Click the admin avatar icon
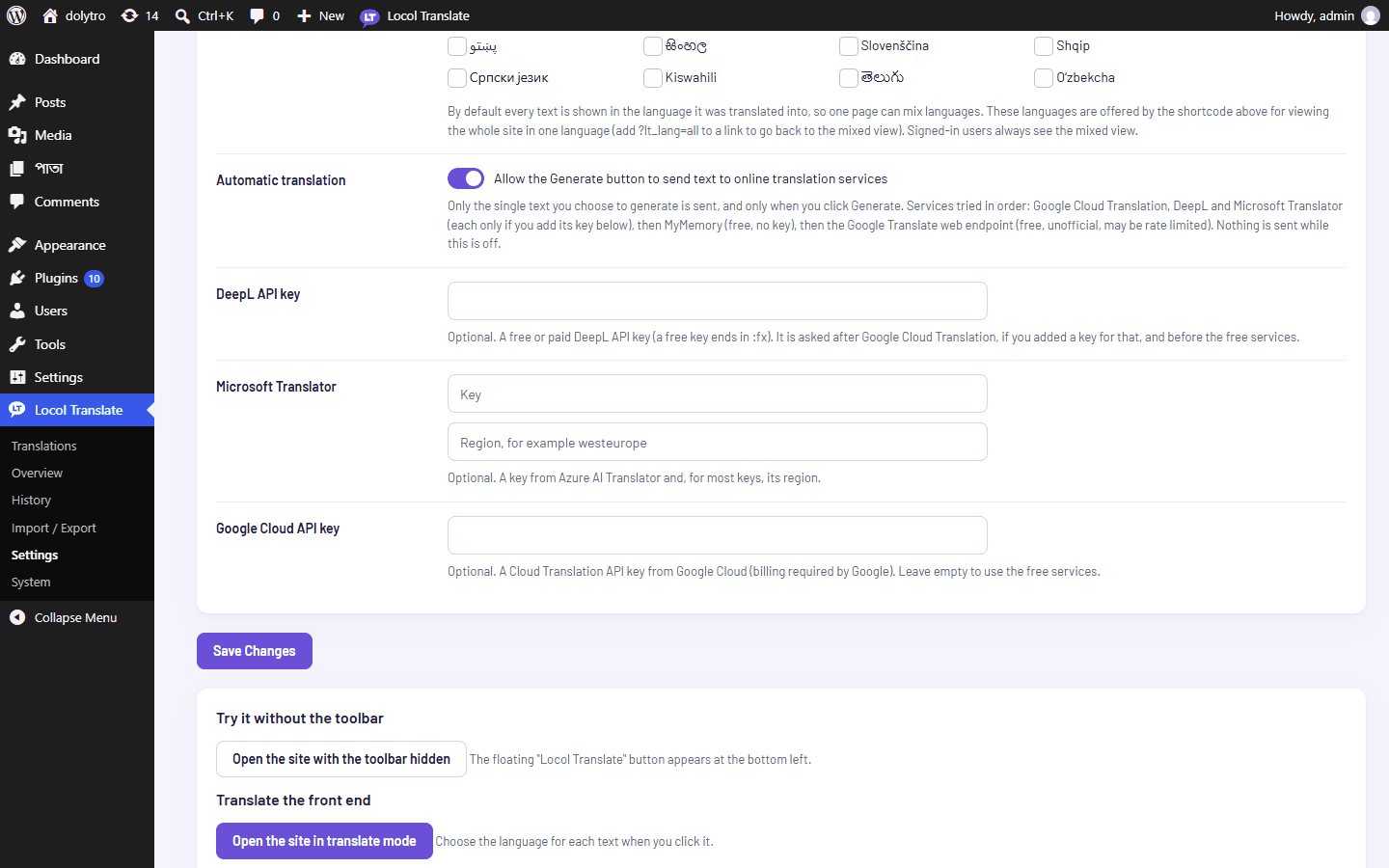Viewport: 1389px width, 868px height. [x=1370, y=15]
